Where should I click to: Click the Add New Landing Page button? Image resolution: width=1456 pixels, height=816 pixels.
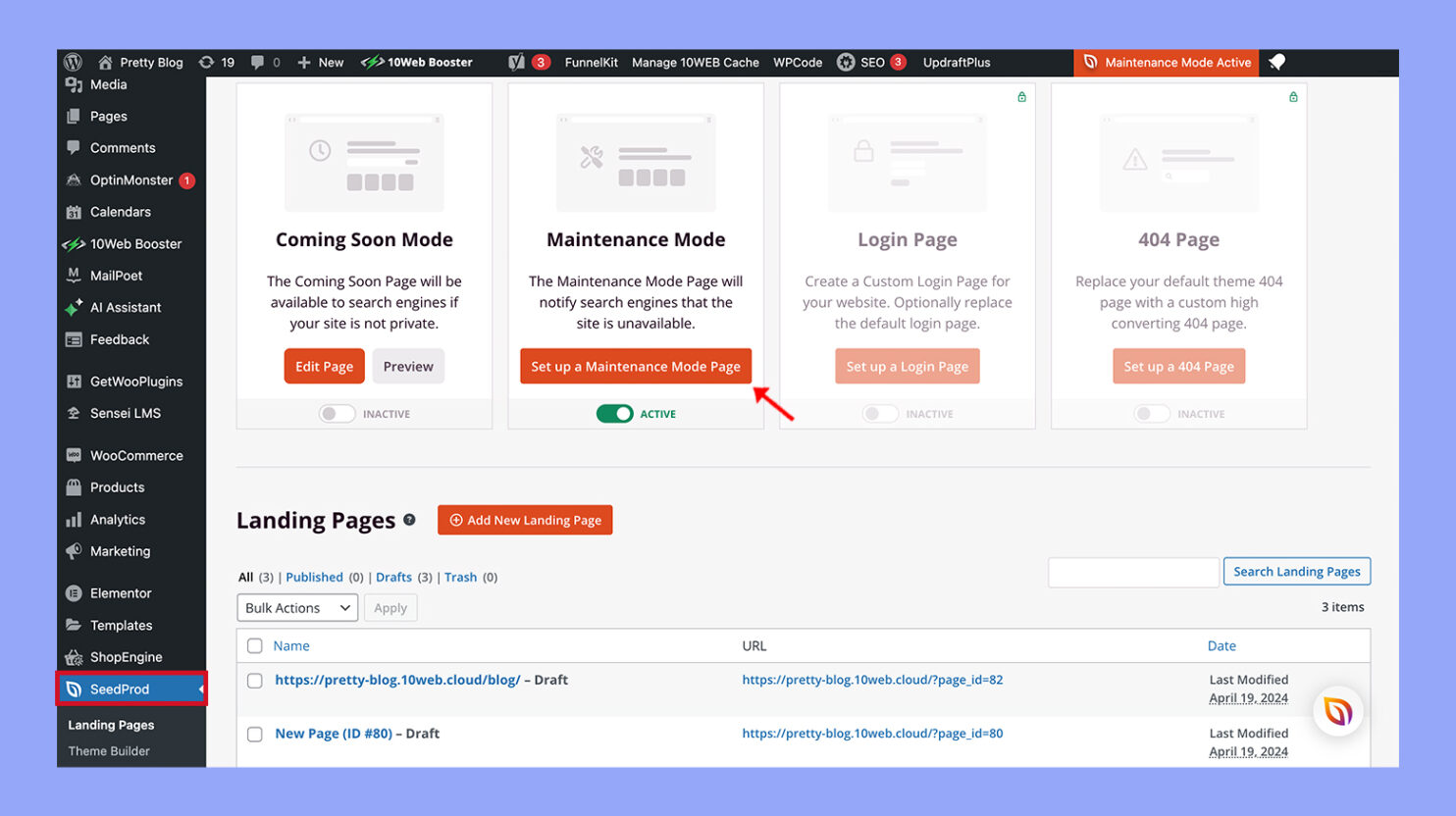tap(525, 520)
